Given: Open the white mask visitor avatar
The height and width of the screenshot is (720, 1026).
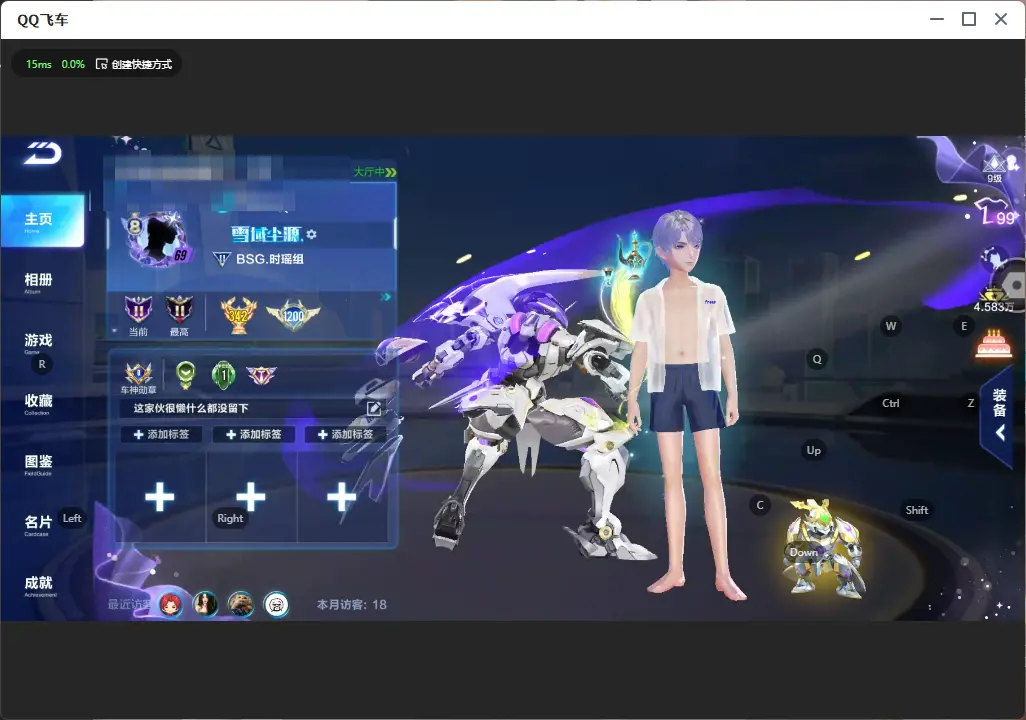Looking at the screenshot, I should (x=276, y=604).
